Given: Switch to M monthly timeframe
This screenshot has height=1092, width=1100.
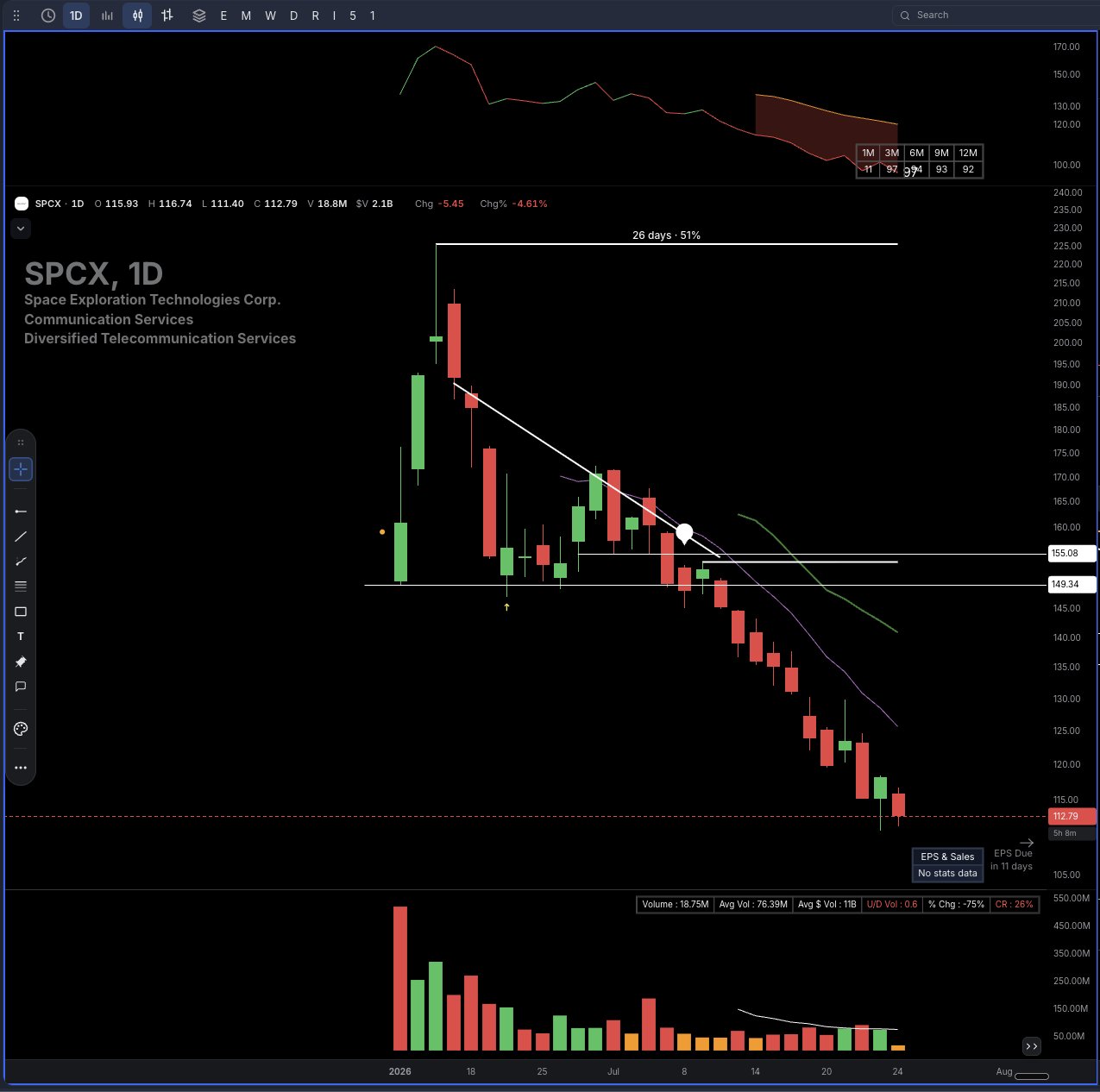Looking at the screenshot, I should pos(246,16).
